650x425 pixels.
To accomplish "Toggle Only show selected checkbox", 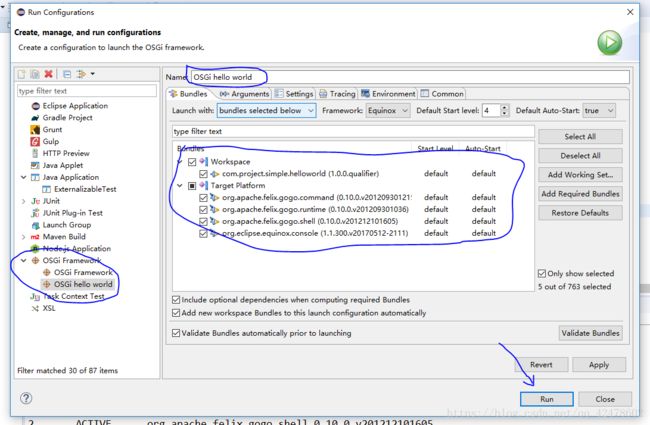I will pyautogui.click(x=542, y=274).
